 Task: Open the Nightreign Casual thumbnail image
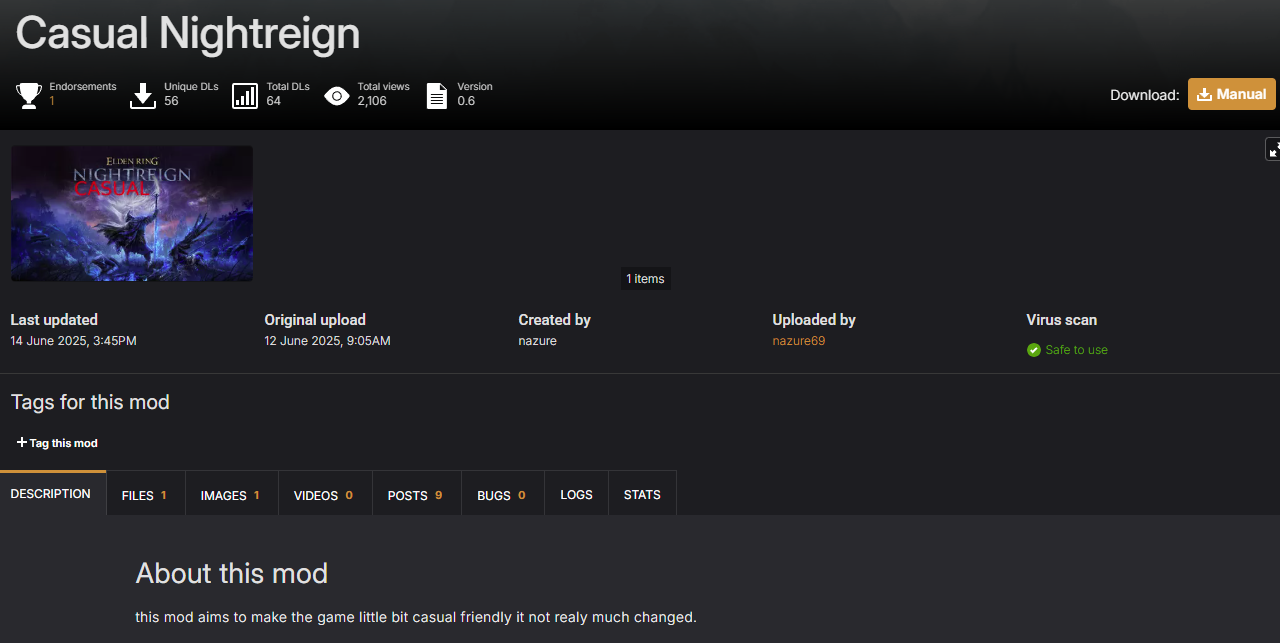pyautogui.click(x=132, y=213)
